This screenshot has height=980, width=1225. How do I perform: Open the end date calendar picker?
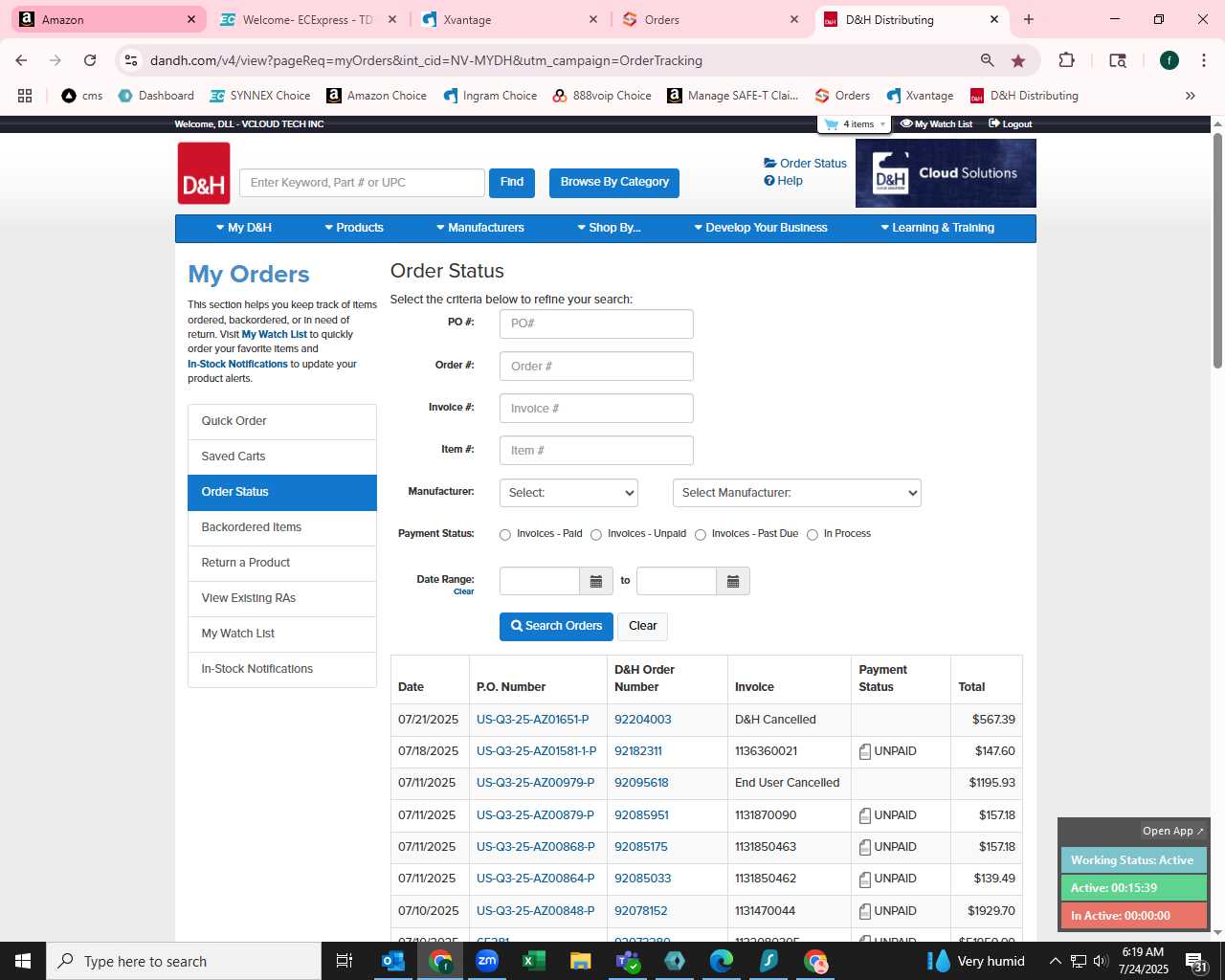[x=733, y=581]
